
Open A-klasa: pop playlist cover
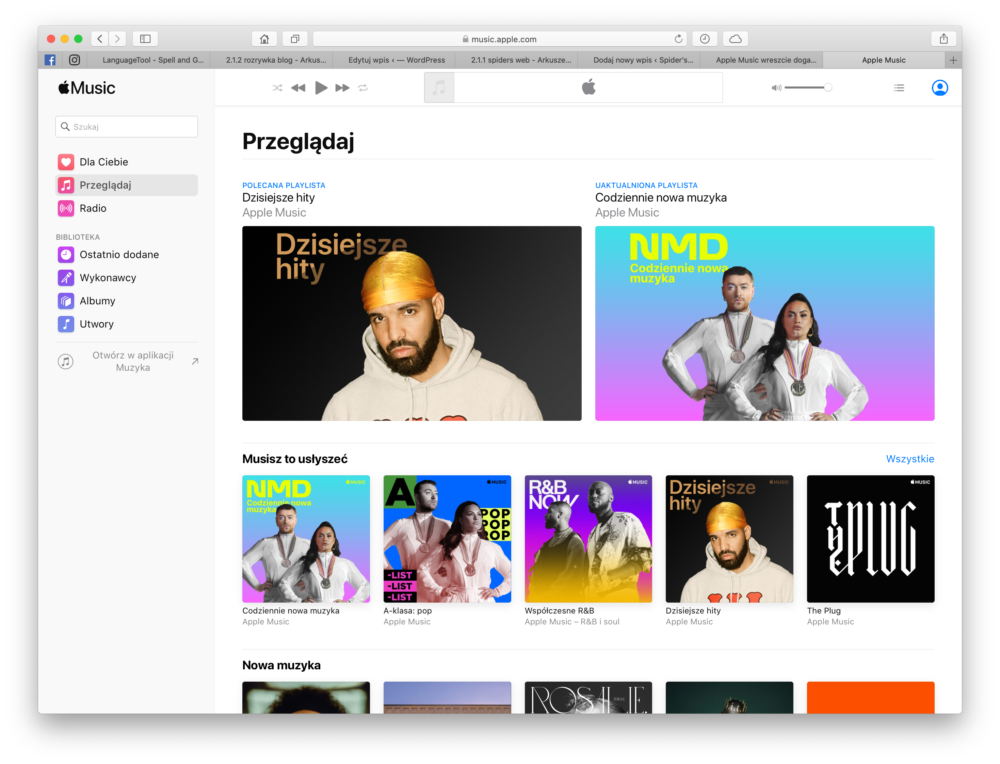447,539
